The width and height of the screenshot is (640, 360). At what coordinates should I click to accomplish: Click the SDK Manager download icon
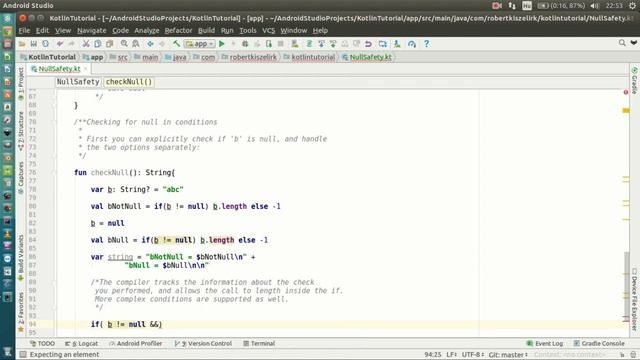[x=397, y=44]
